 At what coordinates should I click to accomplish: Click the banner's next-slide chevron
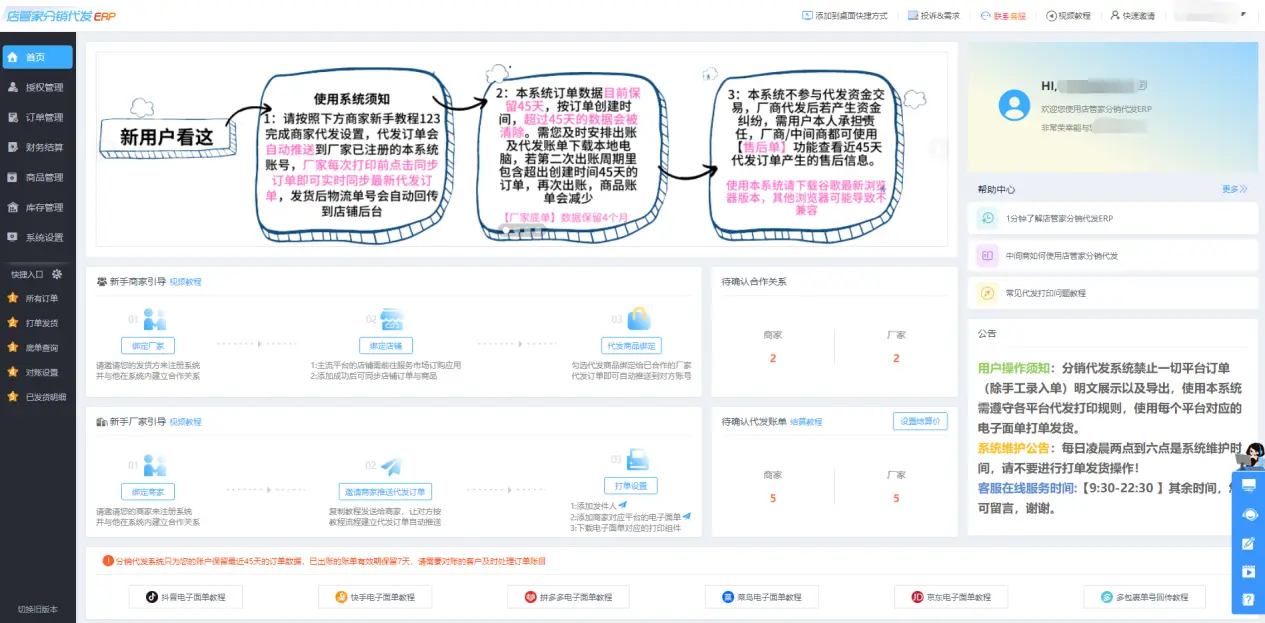point(939,148)
